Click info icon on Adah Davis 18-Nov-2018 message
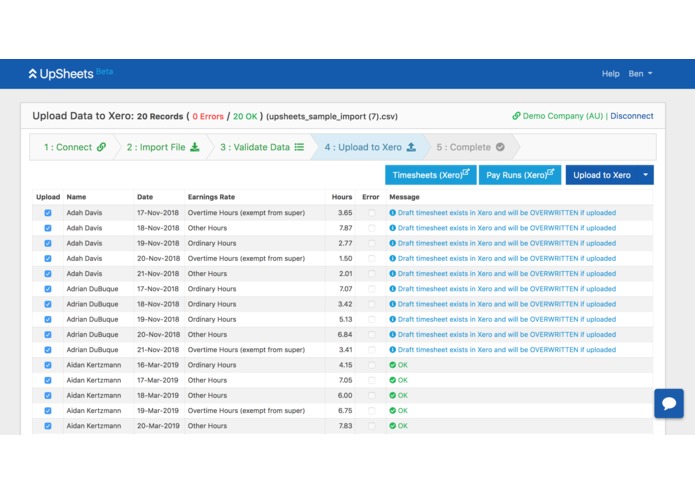 392,228
